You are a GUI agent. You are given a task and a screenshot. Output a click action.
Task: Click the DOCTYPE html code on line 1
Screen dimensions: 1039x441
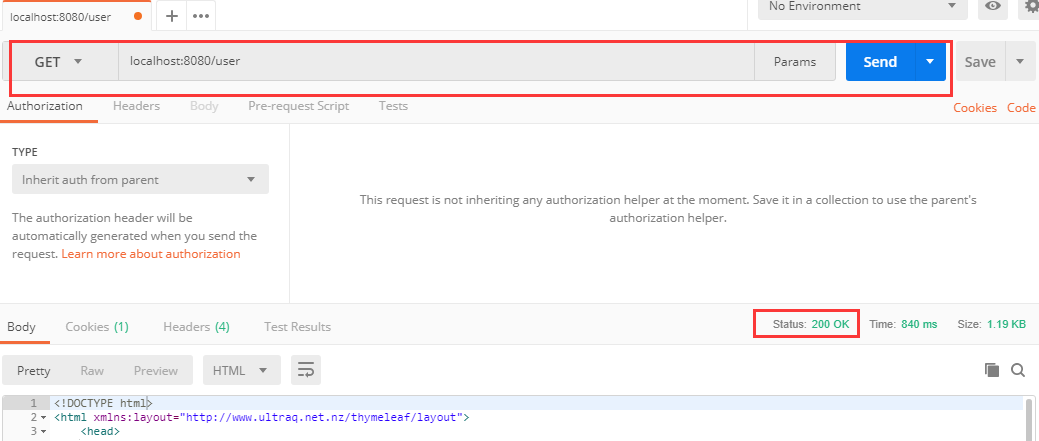[x=103, y=403]
